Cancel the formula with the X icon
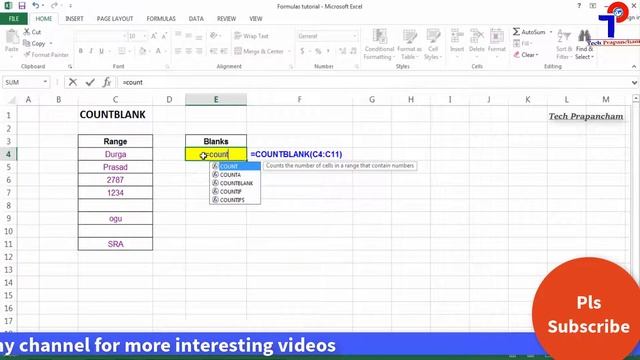640x360 pixels. click(x=73, y=82)
